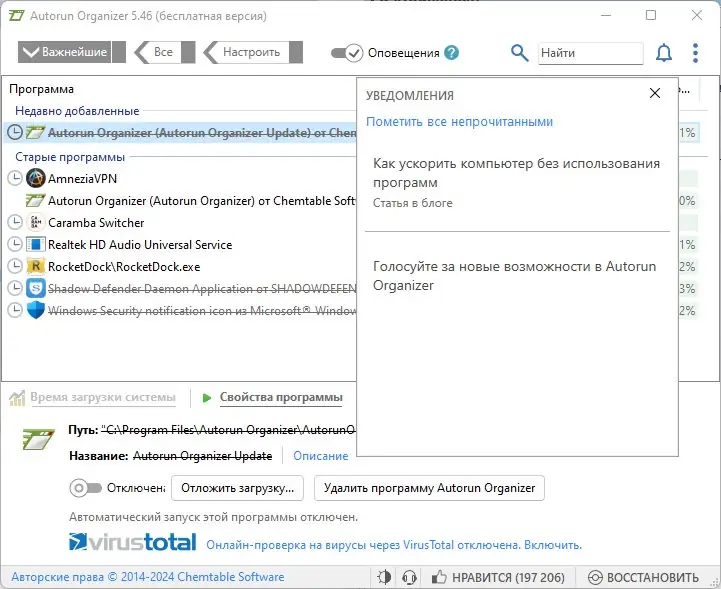This screenshot has width=721, height=589.
Task: Click the chart icon by Время загрузки системы
Action: click(17, 398)
